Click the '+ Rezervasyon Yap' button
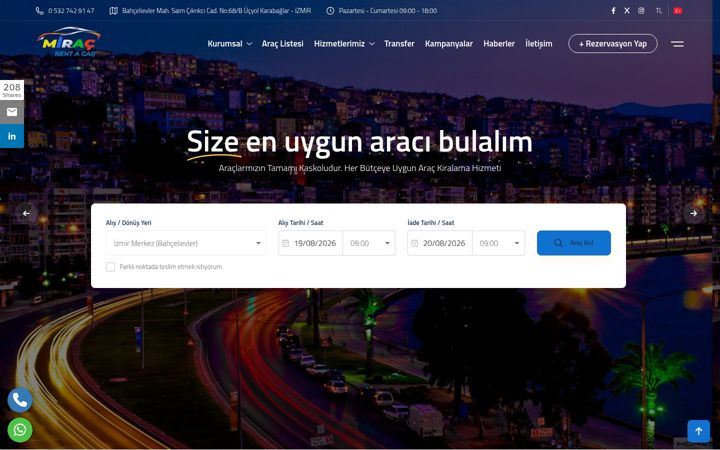The width and height of the screenshot is (720, 450). click(613, 44)
